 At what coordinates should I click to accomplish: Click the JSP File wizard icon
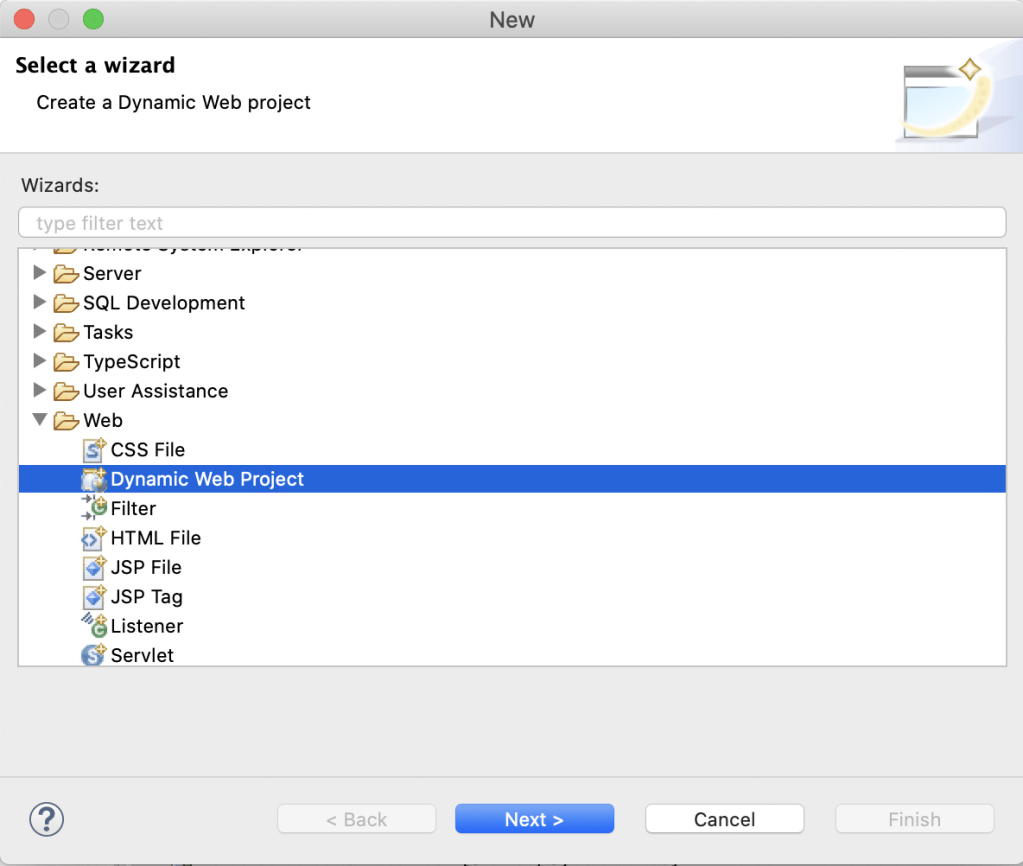[x=94, y=567]
